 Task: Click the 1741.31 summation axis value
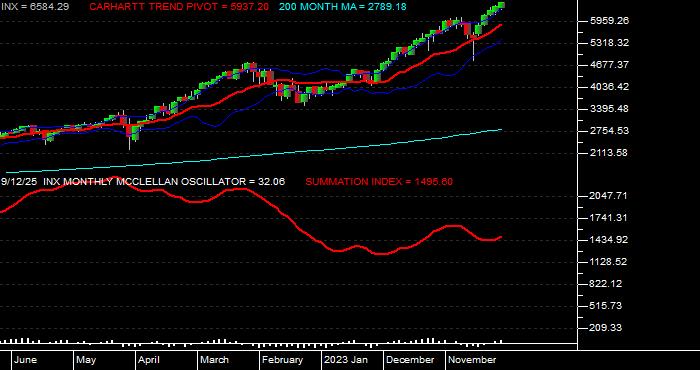pos(608,218)
